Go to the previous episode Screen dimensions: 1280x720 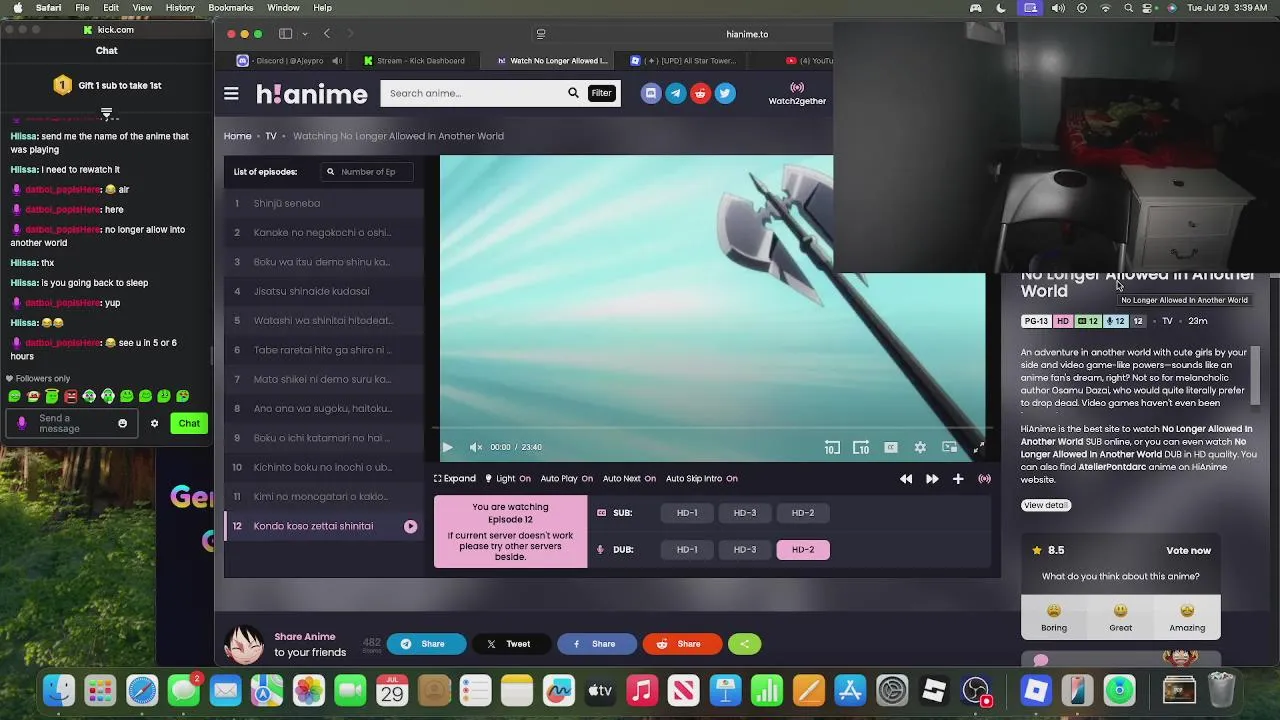[x=906, y=479]
